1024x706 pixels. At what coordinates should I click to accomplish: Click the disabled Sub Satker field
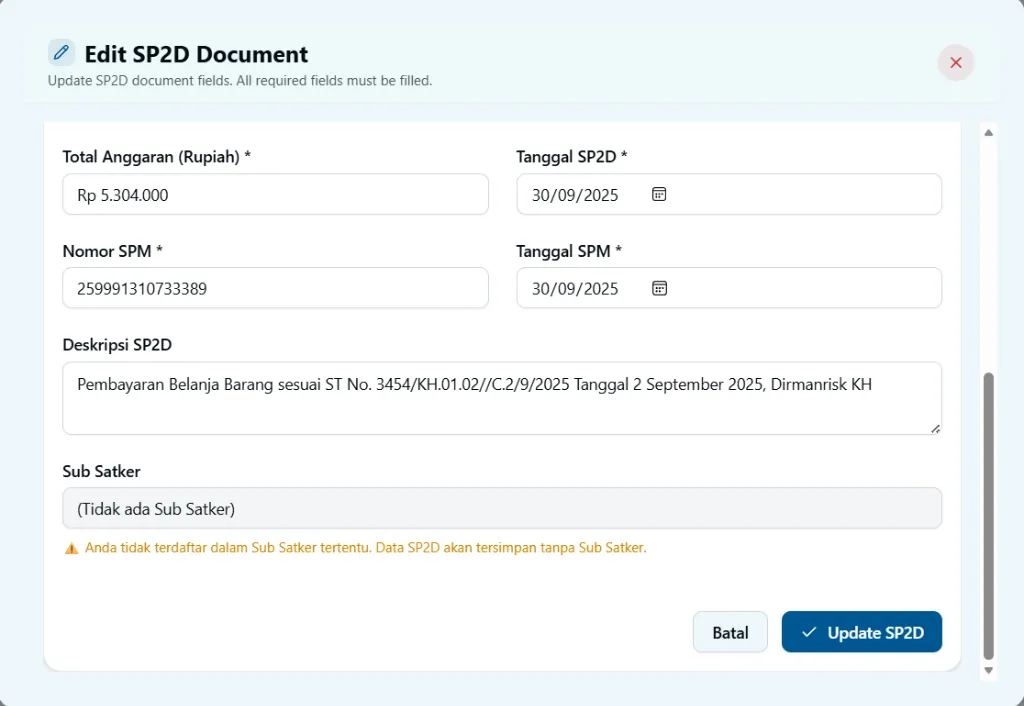[x=500, y=508]
